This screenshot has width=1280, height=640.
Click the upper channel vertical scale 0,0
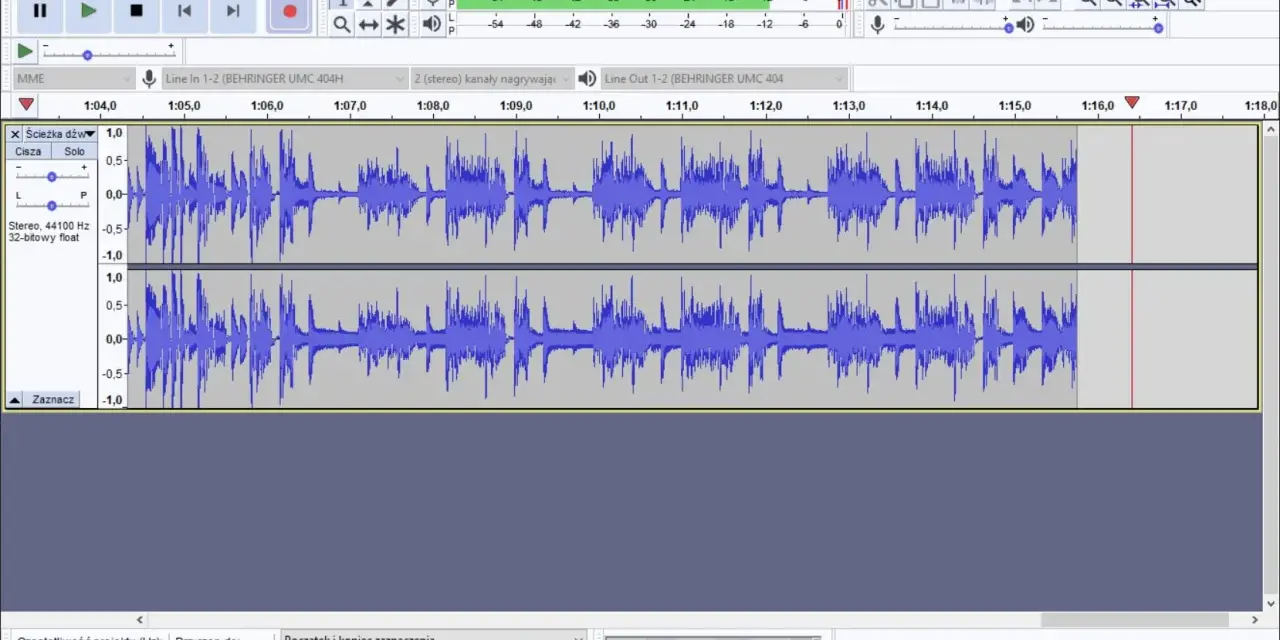(114, 194)
